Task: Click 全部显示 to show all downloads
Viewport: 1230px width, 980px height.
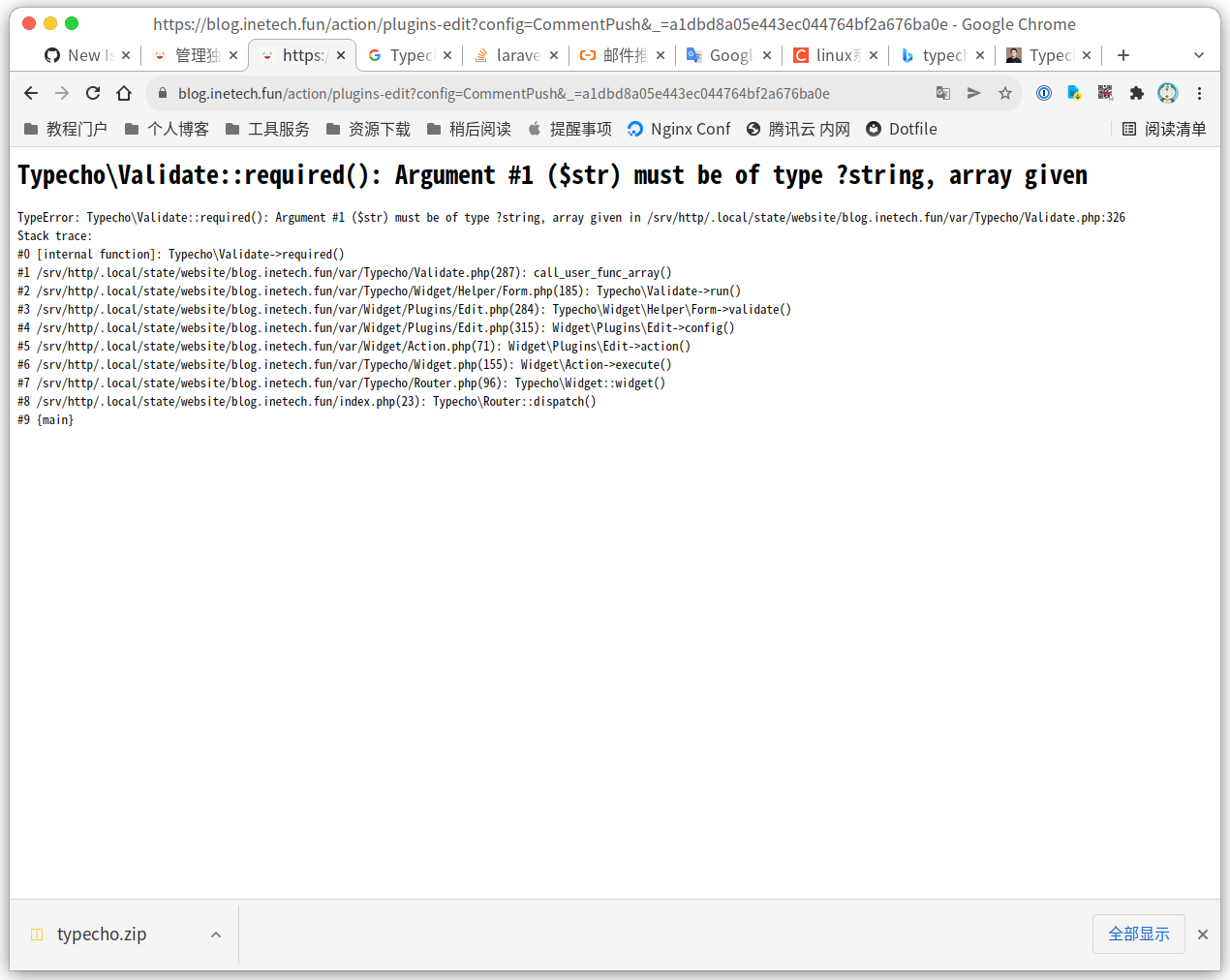Action: click(x=1139, y=934)
